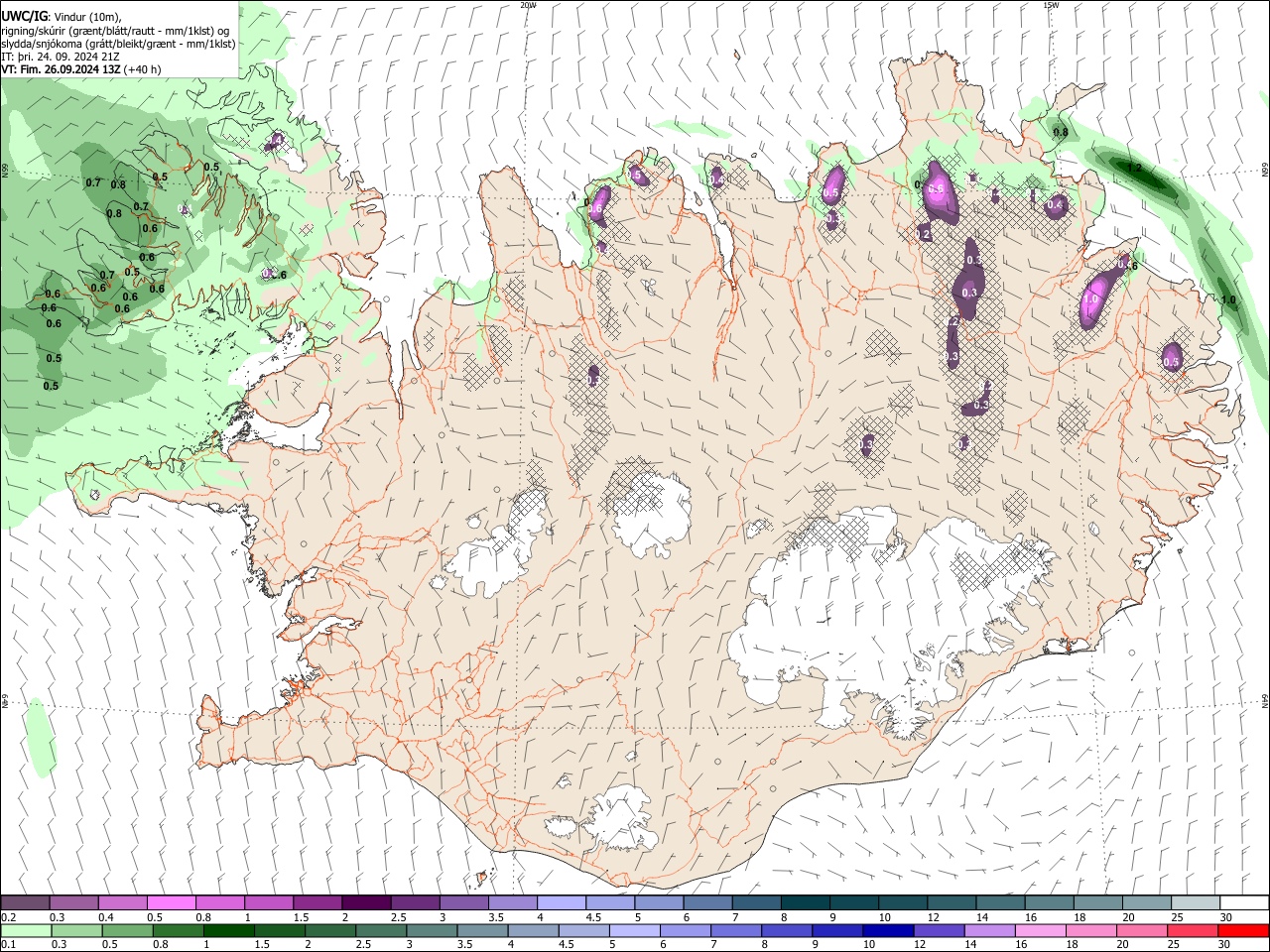This screenshot has width=1270, height=952.
Task: Click the bright pink 0.5 snow legend swatch
Action: point(171,902)
